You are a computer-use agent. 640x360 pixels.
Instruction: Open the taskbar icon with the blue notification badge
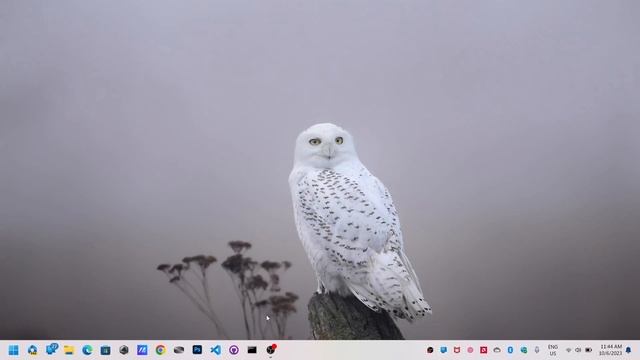pos(51,349)
